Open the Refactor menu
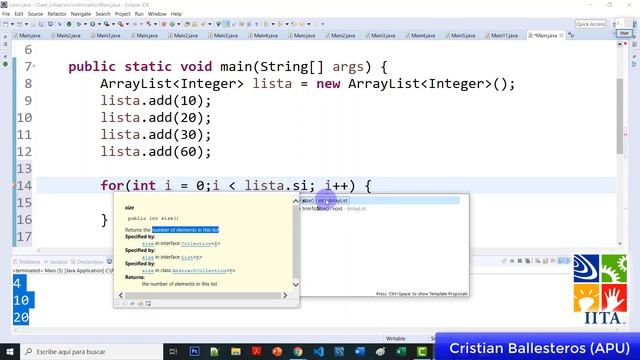This screenshot has height=360, width=640. pyautogui.click(x=57, y=14)
